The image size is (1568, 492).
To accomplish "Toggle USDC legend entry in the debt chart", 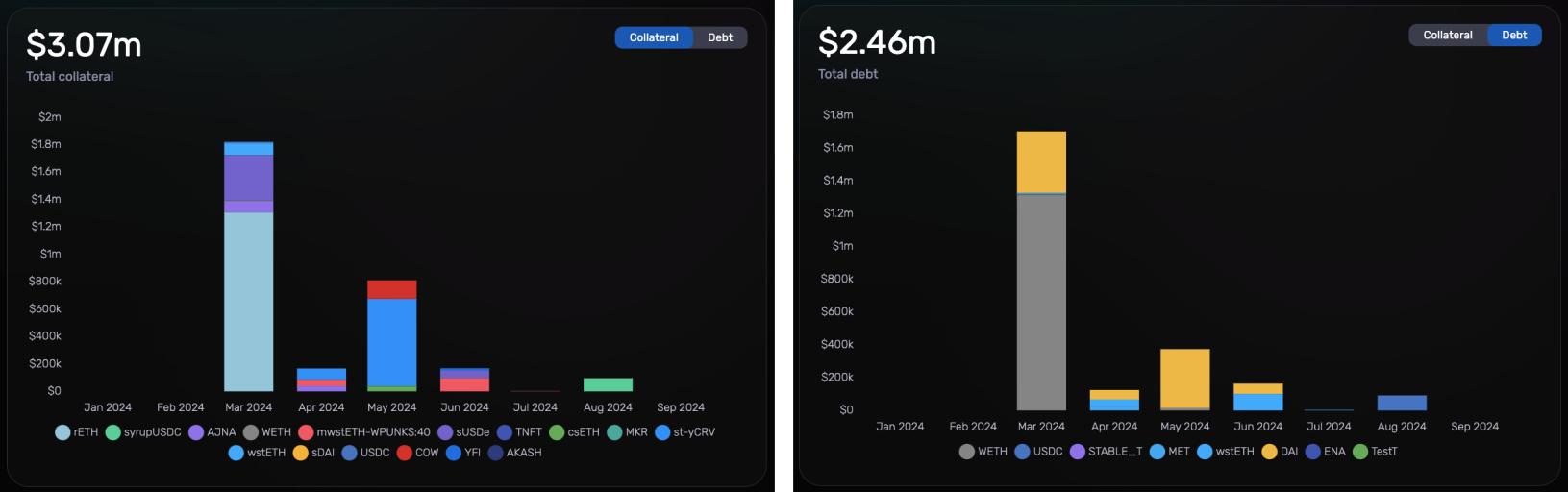I will (x=1039, y=452).
